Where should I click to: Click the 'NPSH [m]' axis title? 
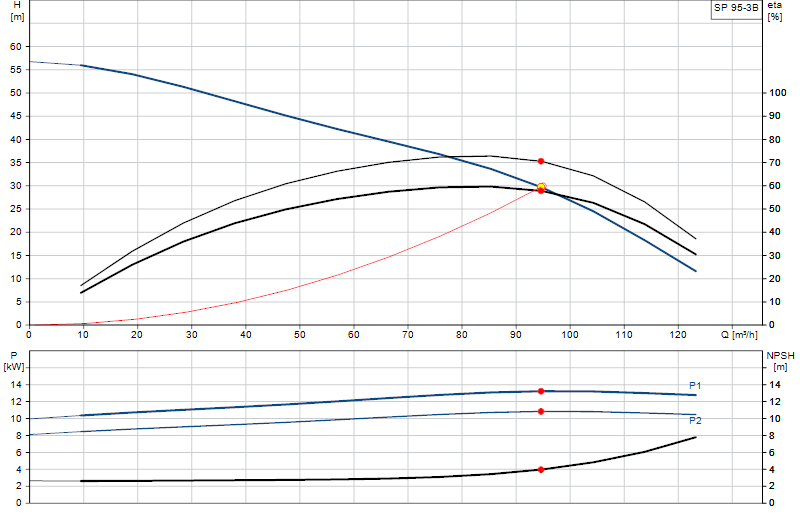tap(780, 361)
